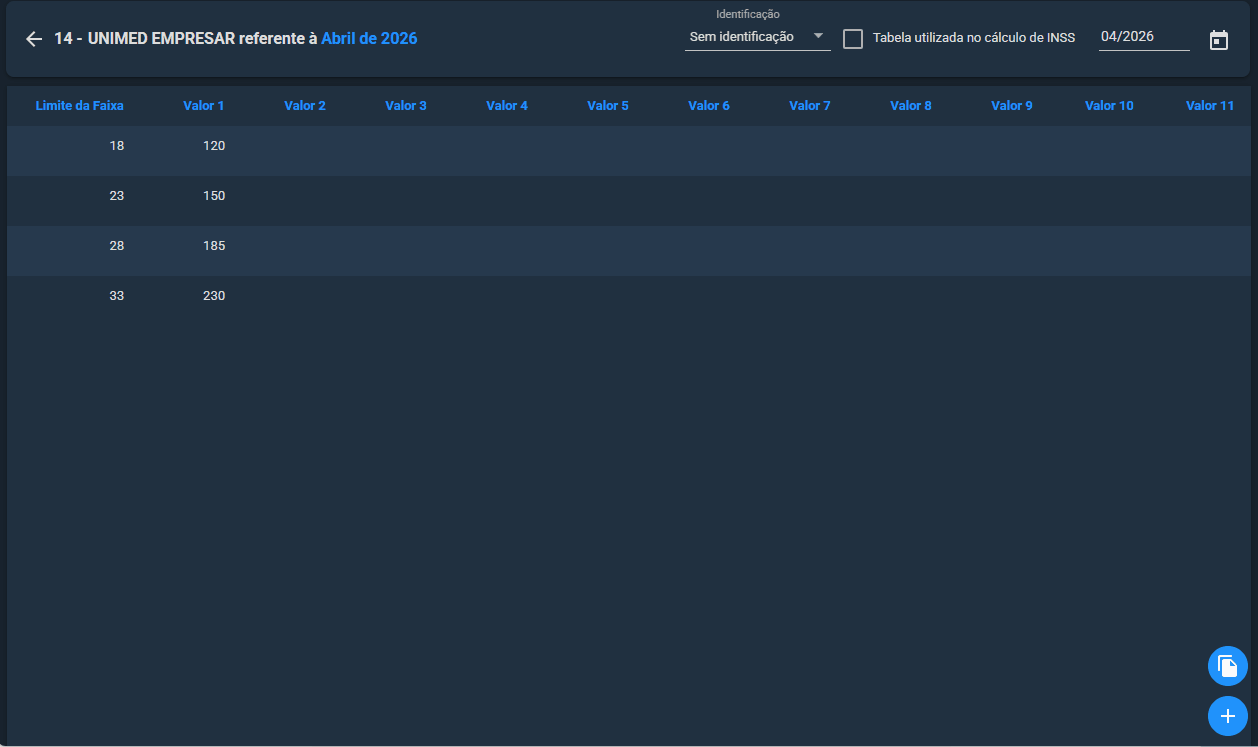Select the Valor 9 column header
The image size is (1258, 747).
1012,106
